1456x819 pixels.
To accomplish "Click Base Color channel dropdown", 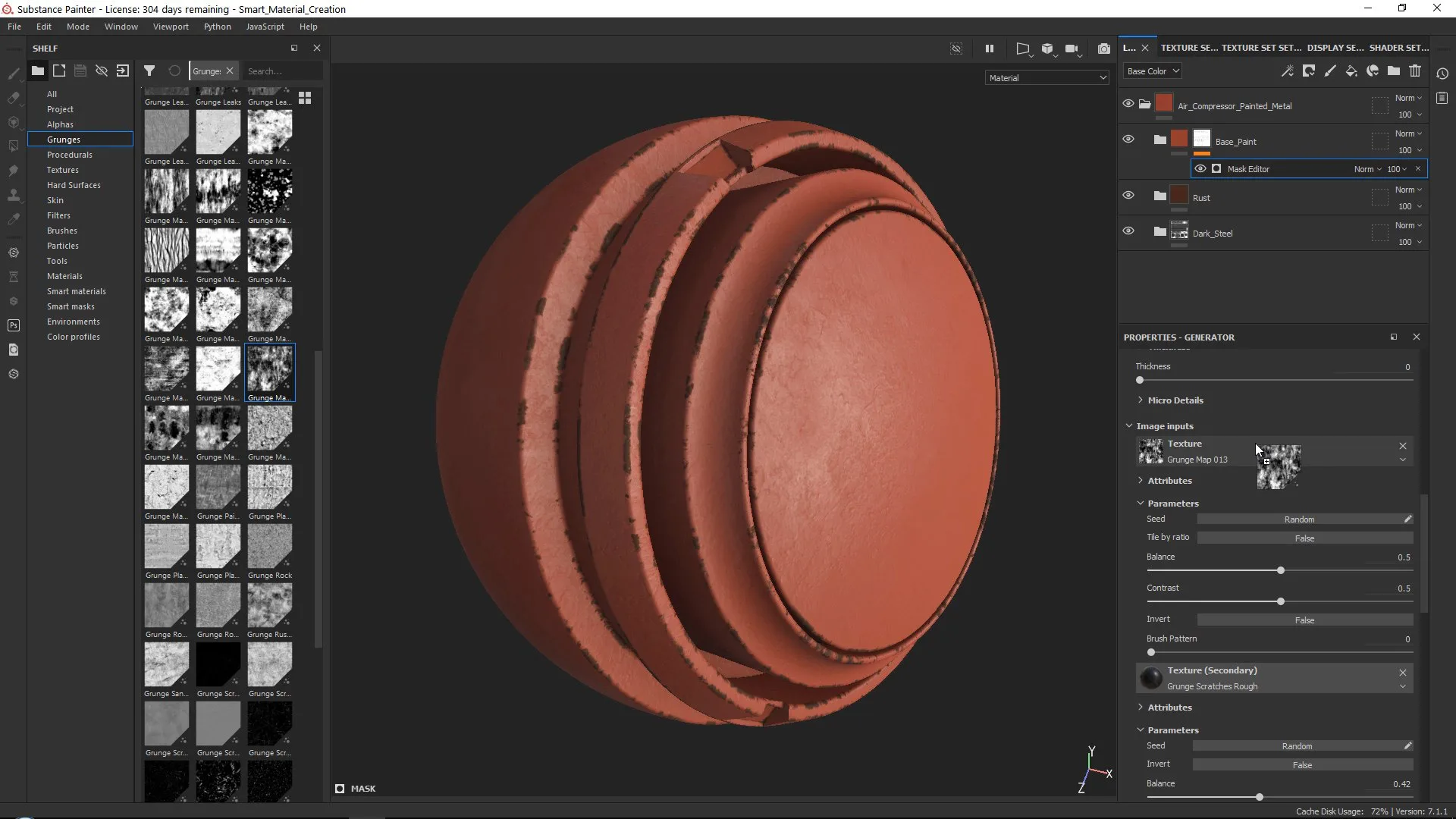I will pos(1152,70).
